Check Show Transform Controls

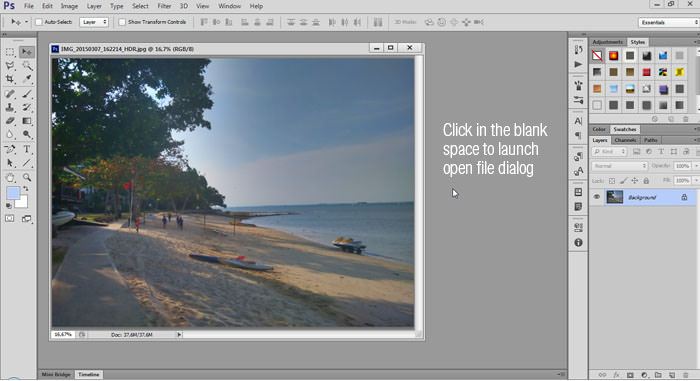(x=122, y=22)
